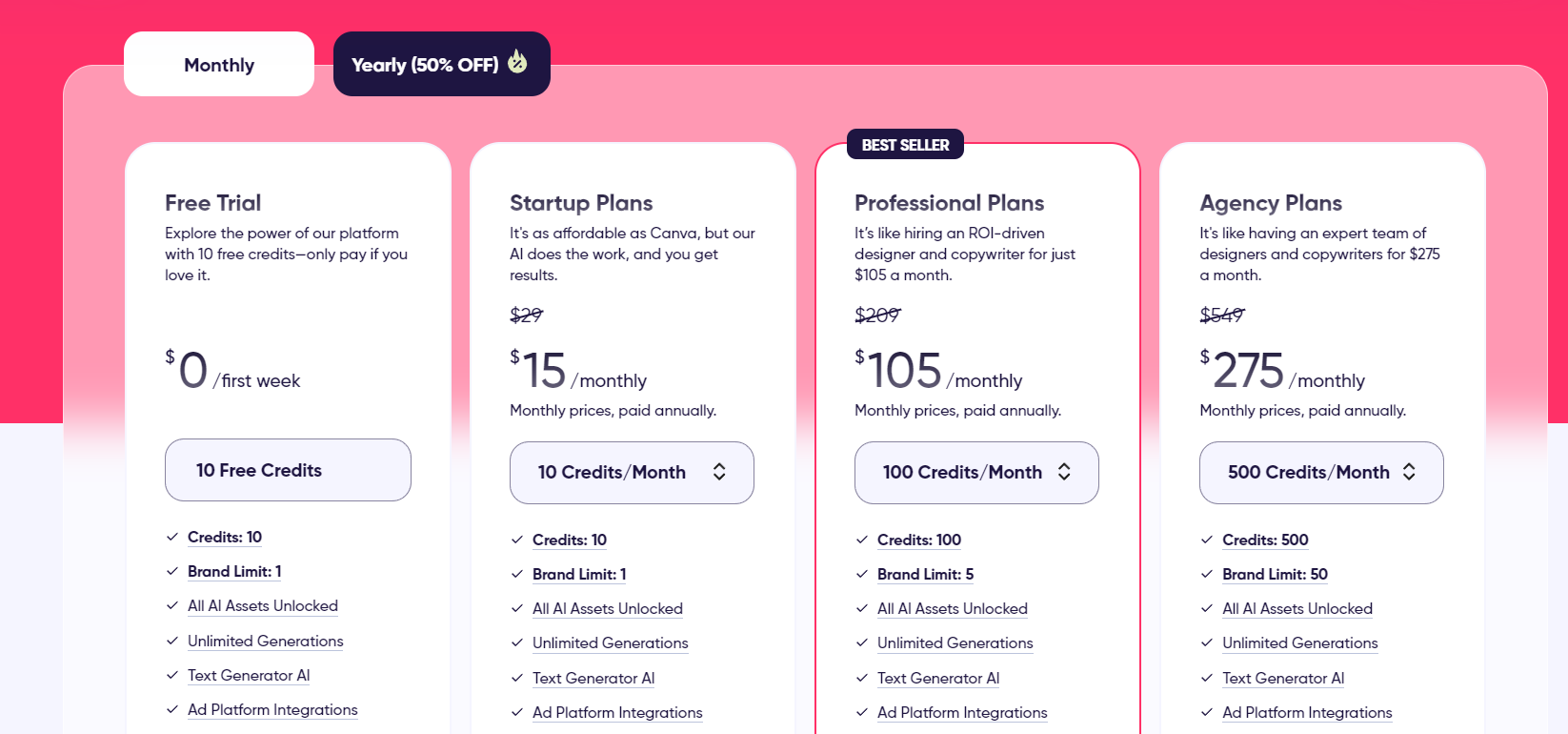The height and width of the screenshot is (734, 1568).
Task: Switch to Yearly (50% OFF) billing
Action: pyautogui.click(x=441, y=65)
